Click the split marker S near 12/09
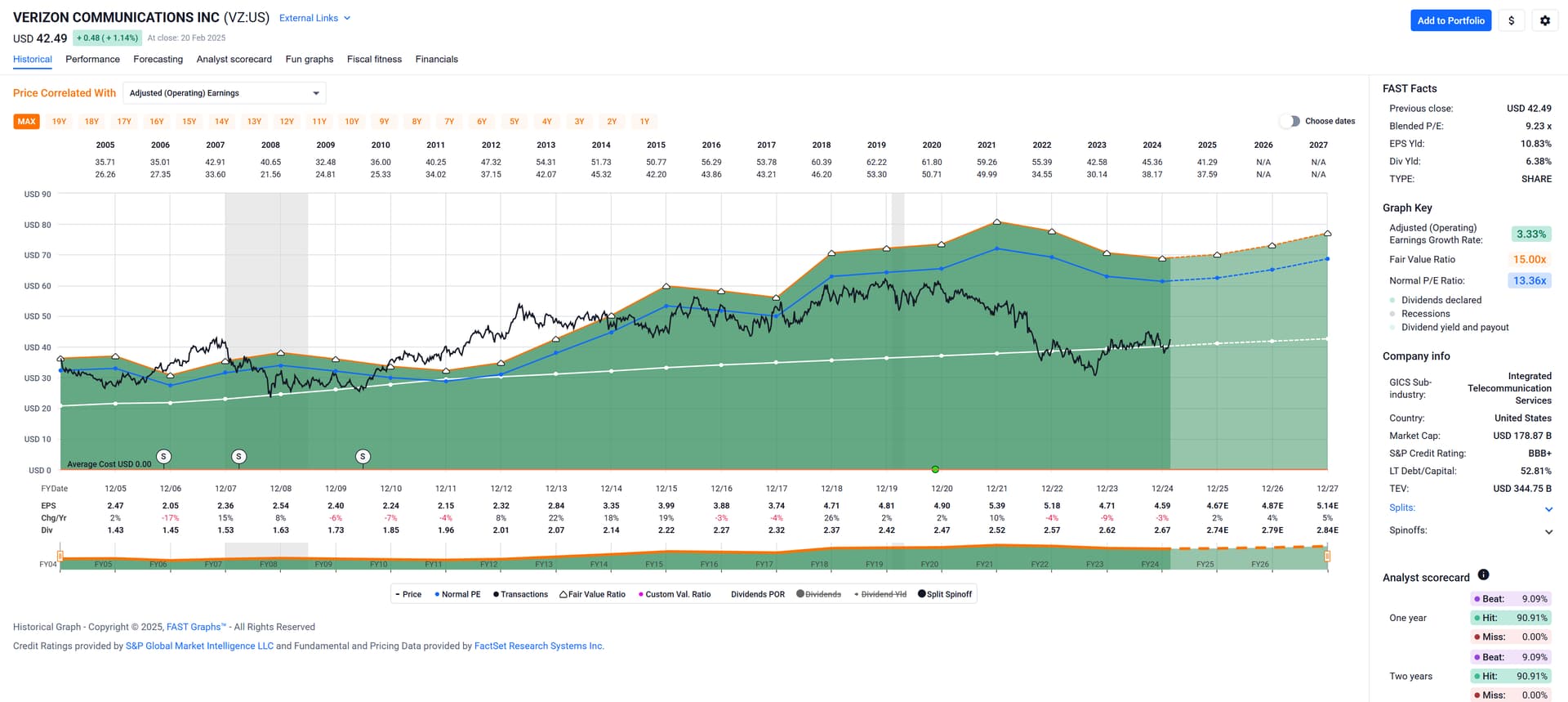Viewport: 1568px width, 702px height. (x=363, y=456)
